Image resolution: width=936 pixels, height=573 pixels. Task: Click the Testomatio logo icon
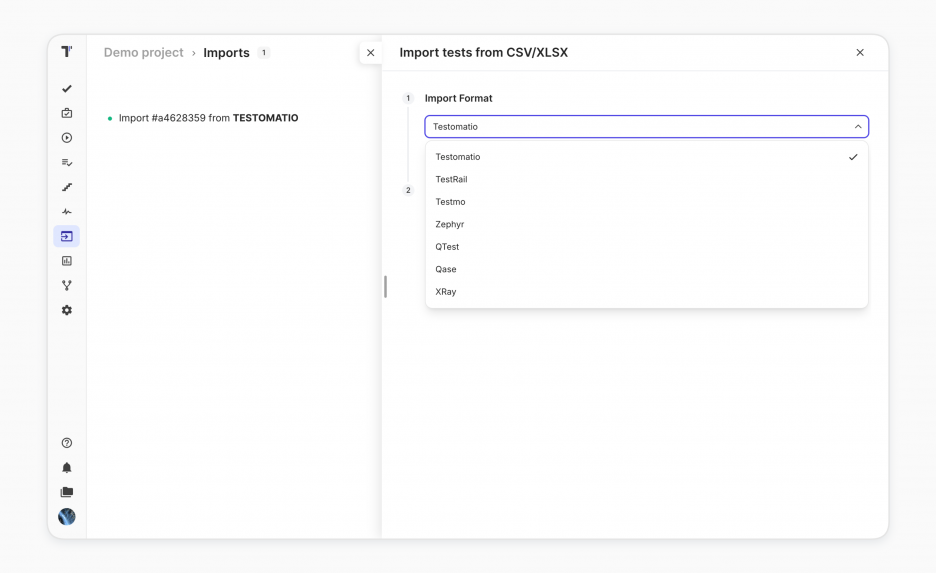pos(67,52)
